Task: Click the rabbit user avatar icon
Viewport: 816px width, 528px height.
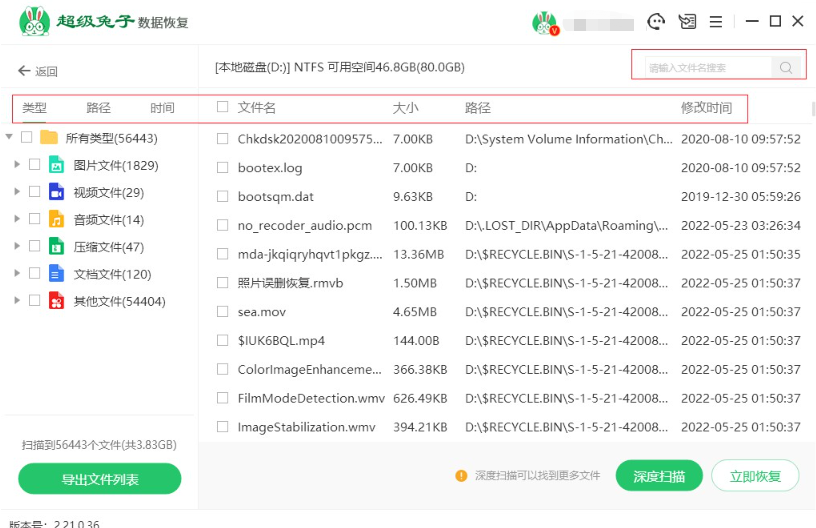Action: pyautogui.click(x=544, y=22)
